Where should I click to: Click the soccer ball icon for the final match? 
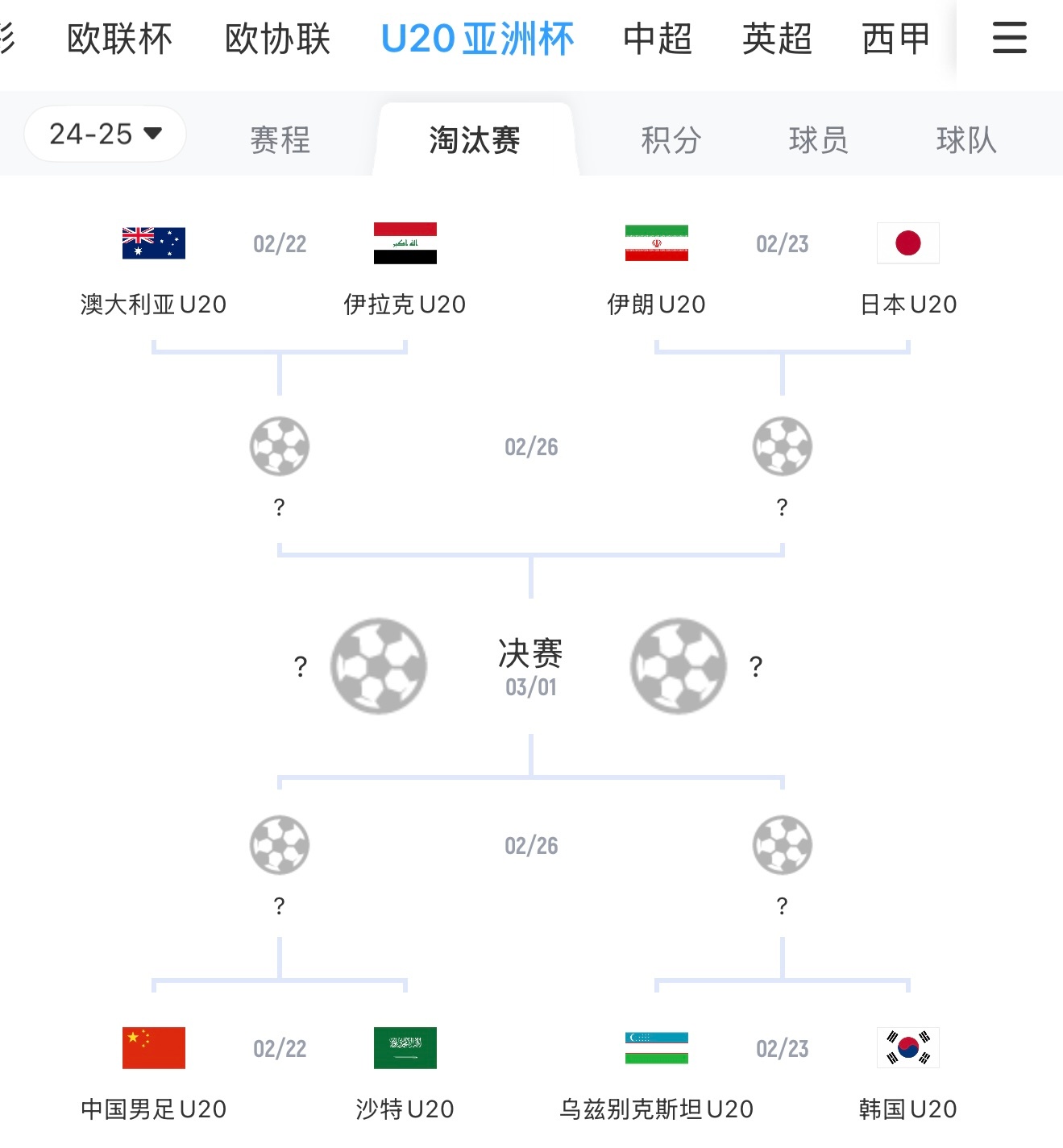[377, 665]
